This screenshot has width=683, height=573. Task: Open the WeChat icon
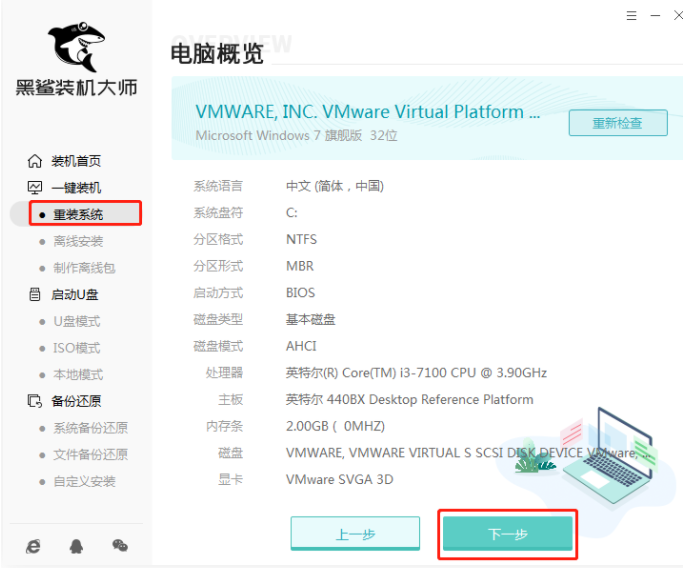tap(120, 545)
